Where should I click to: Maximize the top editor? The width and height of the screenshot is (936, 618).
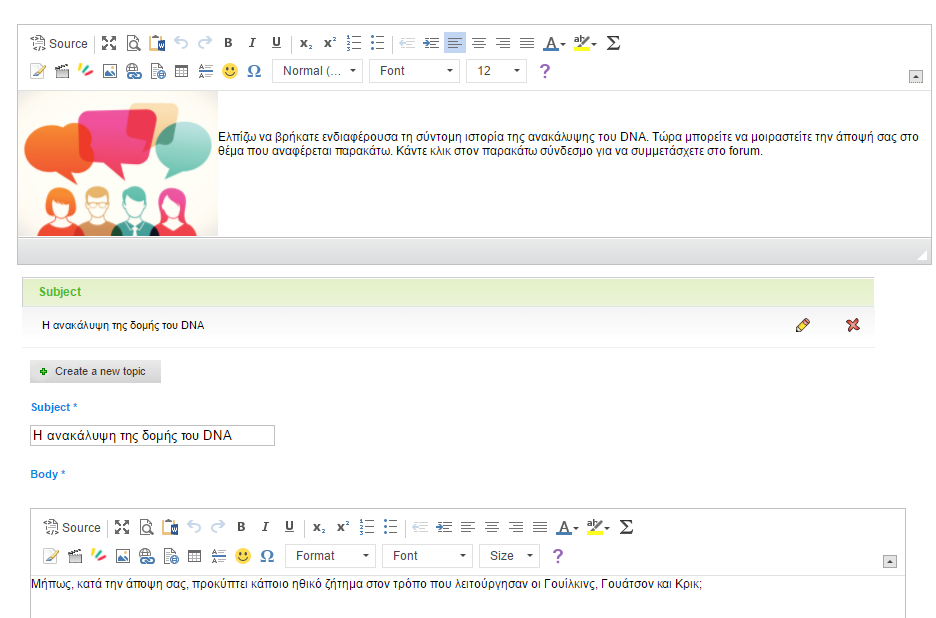click(109, 43)
